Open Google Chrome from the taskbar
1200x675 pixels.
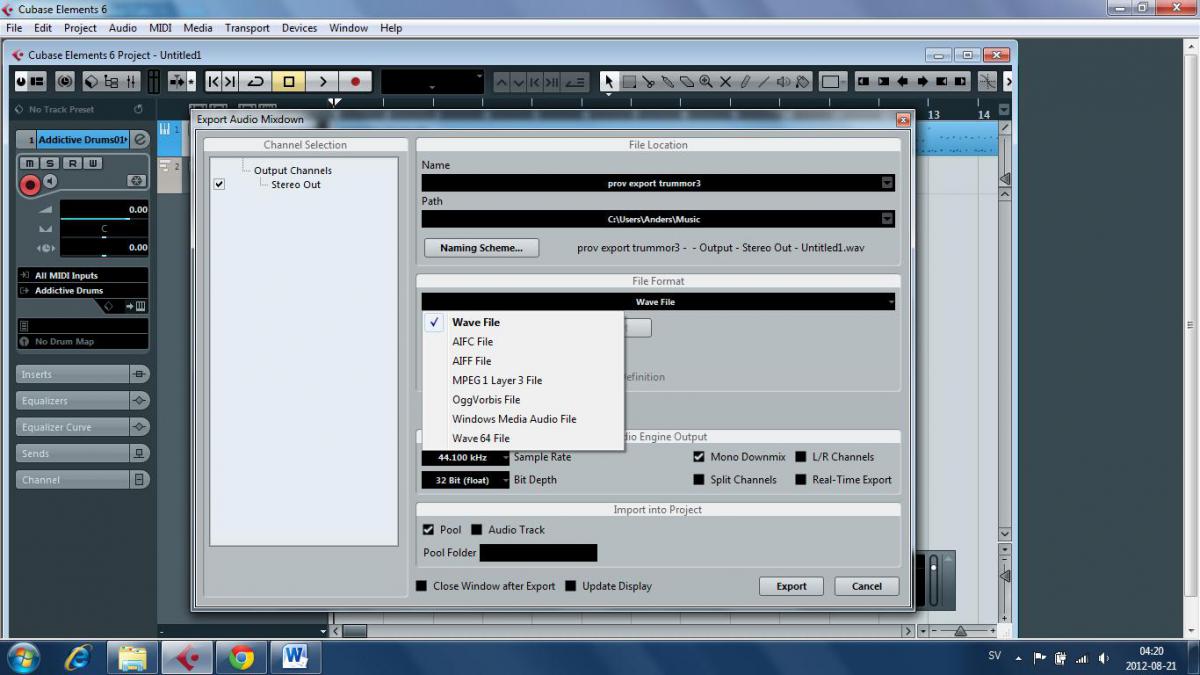point(241,657)
